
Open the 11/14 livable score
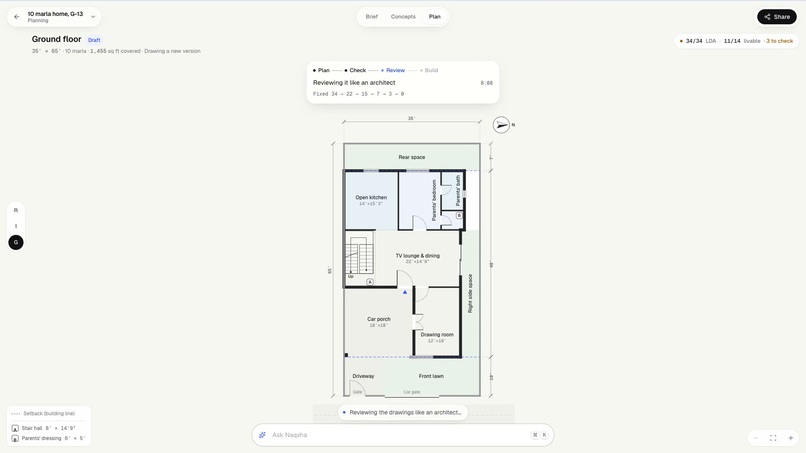[742, 41]
